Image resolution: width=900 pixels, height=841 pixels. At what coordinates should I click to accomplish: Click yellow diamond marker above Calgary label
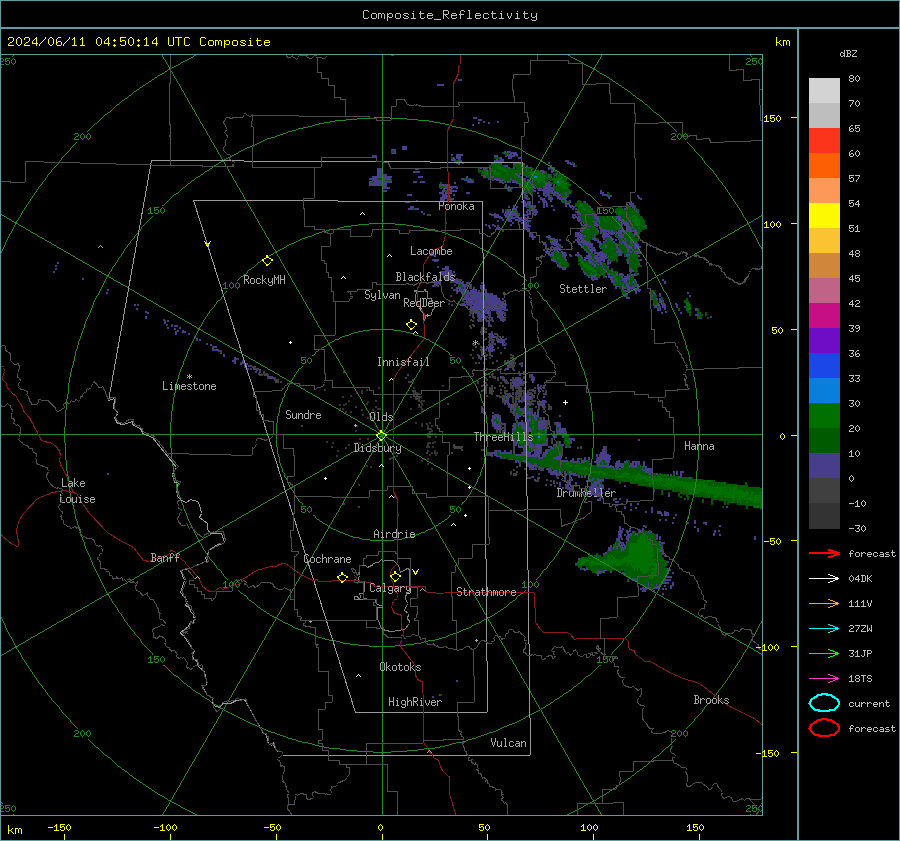click(x=395, y=576)
